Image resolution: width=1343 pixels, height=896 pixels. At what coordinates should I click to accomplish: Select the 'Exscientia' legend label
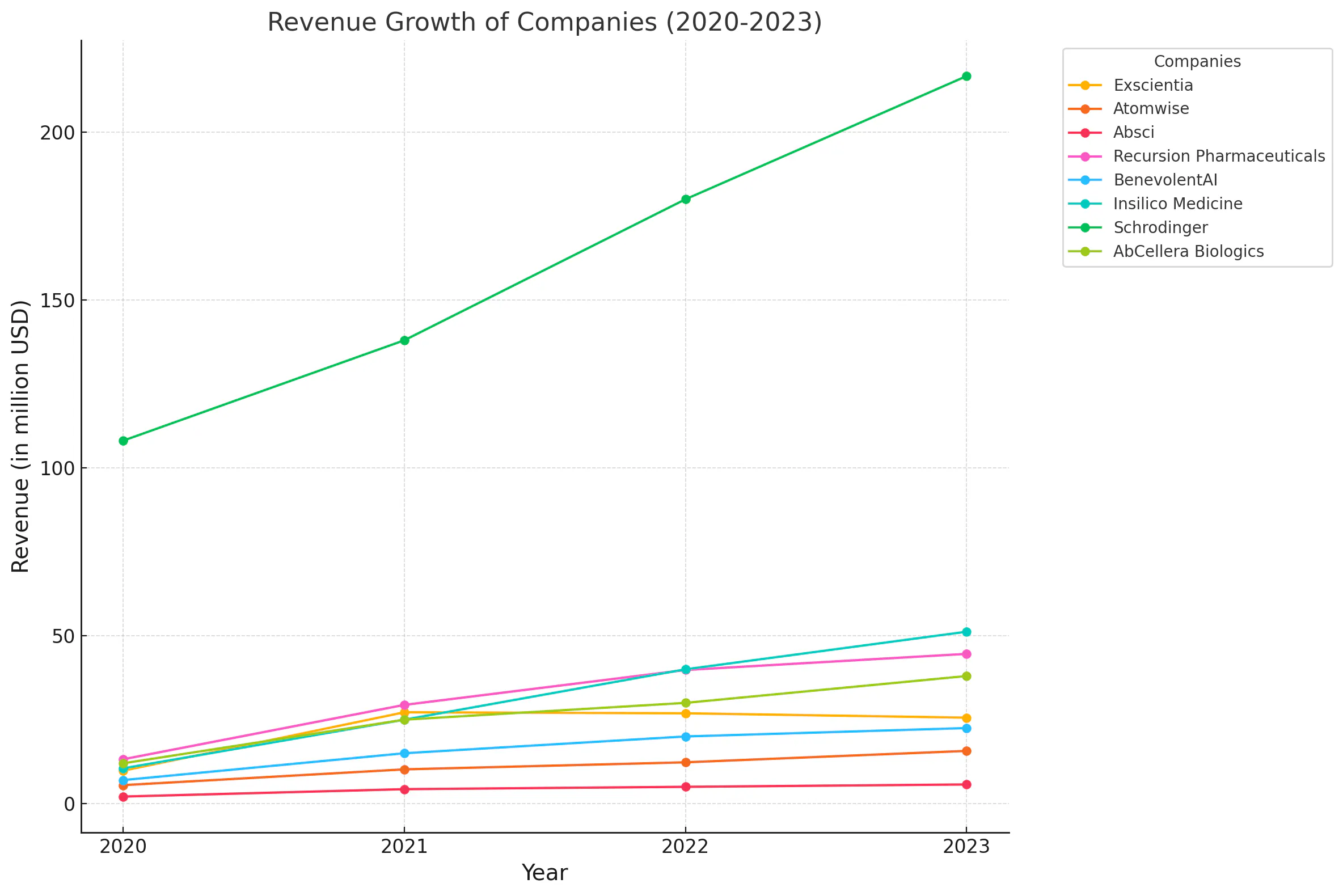1153,85
